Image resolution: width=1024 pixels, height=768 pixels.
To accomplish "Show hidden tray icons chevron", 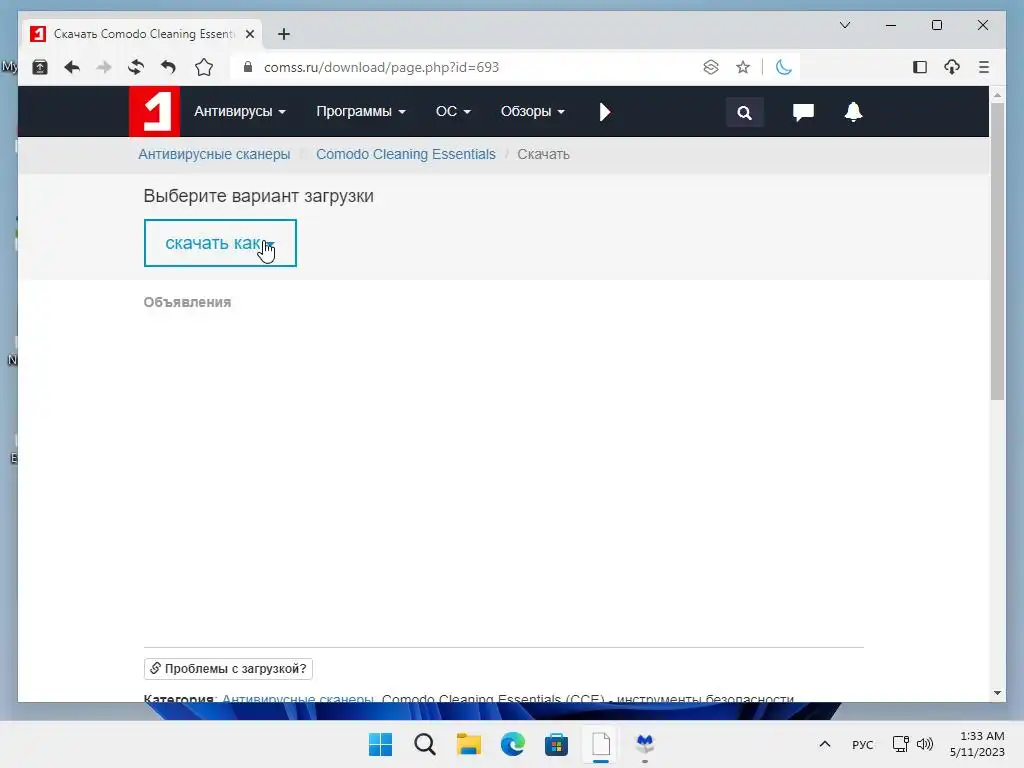I will 825,744.
